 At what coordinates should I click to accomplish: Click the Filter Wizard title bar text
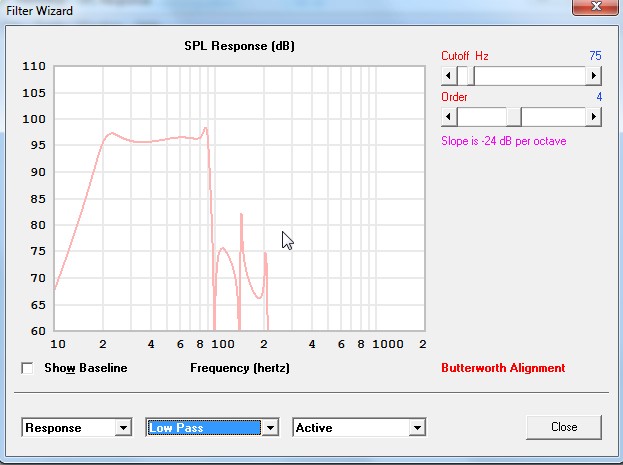coord(39,11)
